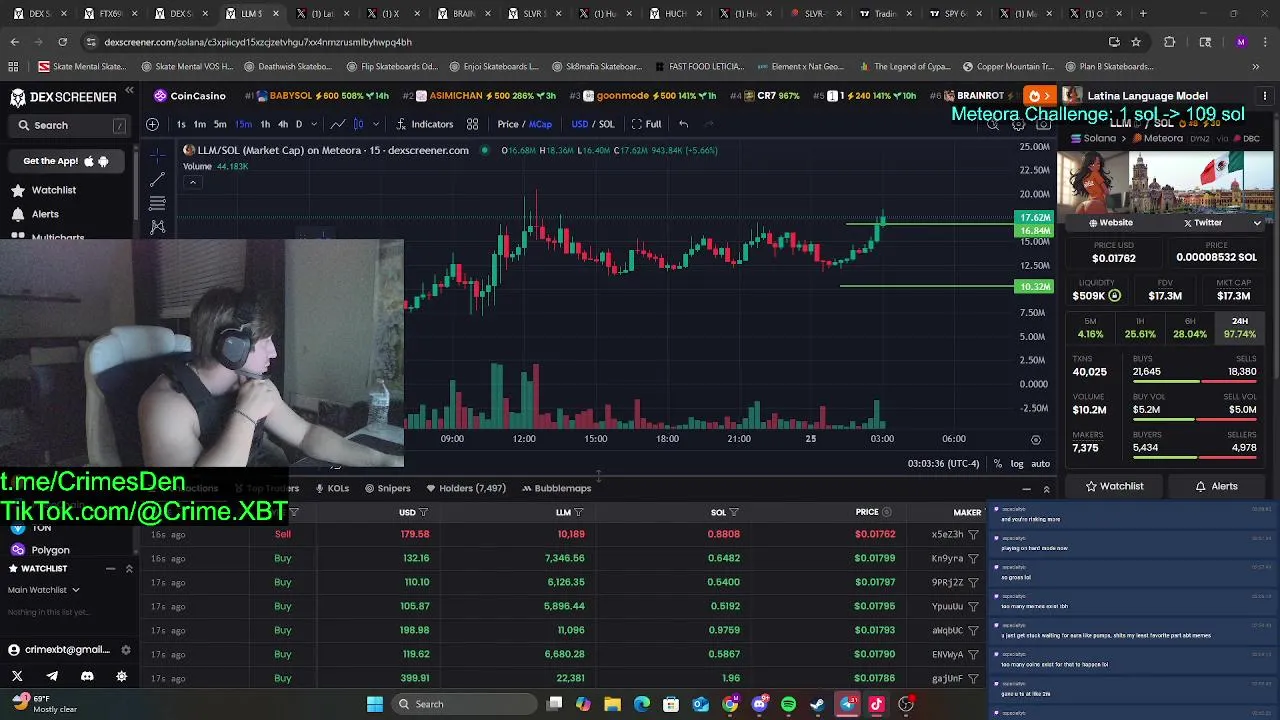Open the KOLs tab
Screen dimensions: 1280x720
click(332, 488)
